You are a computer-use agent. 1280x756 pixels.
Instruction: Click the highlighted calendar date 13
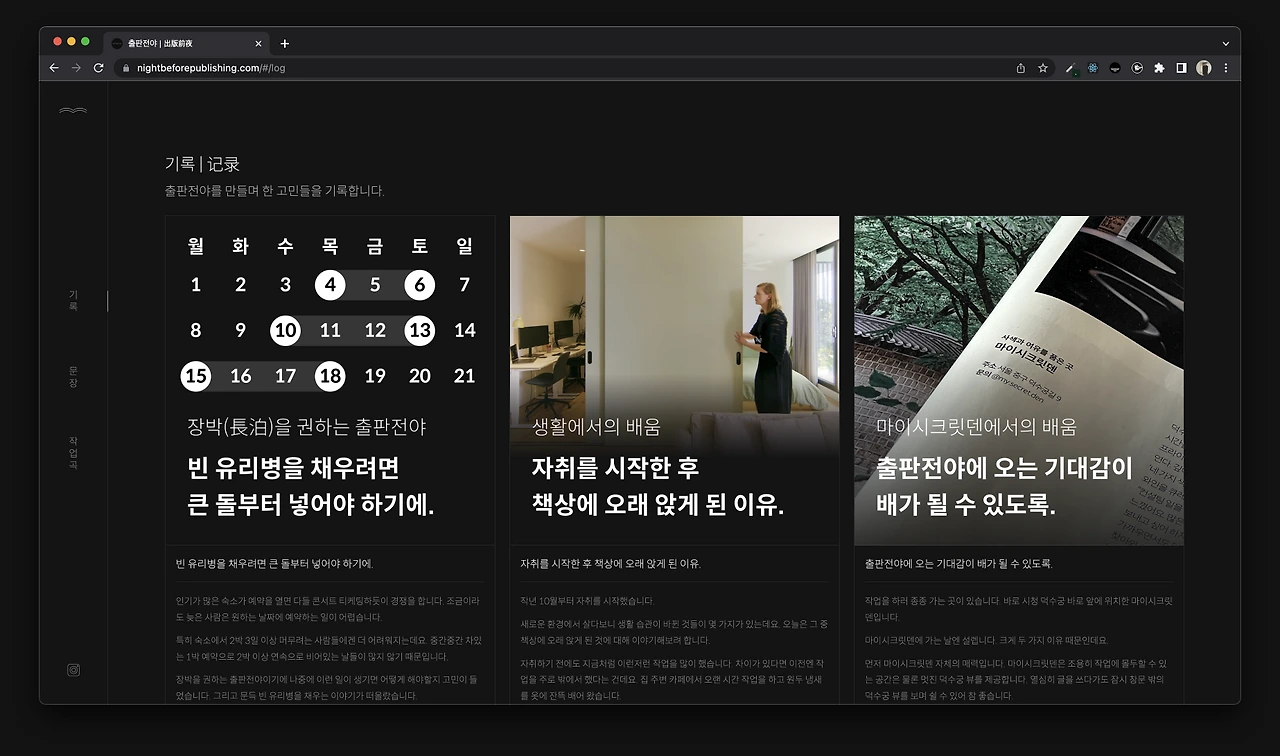click(420, 330)
